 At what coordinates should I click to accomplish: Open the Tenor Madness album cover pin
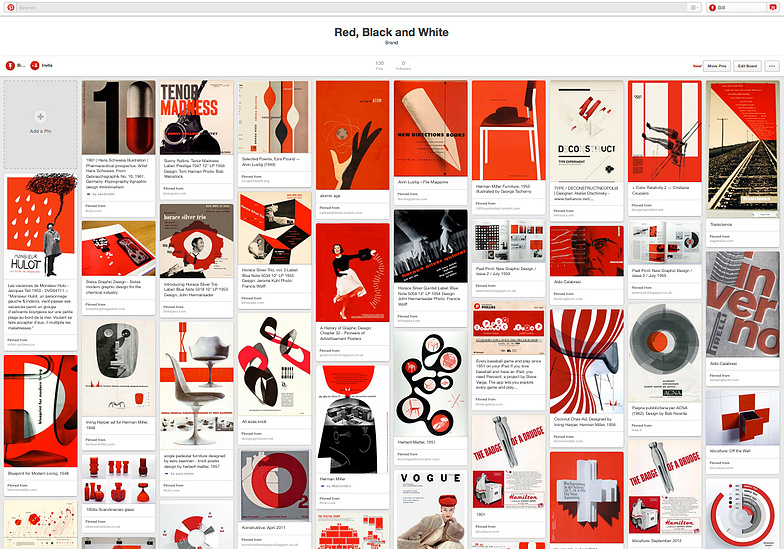coord(196,118)
